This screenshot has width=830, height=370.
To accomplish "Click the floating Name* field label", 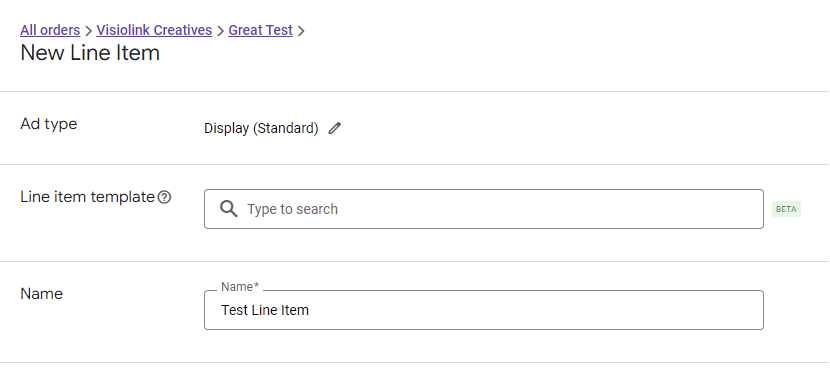I will tap(240, 287).
